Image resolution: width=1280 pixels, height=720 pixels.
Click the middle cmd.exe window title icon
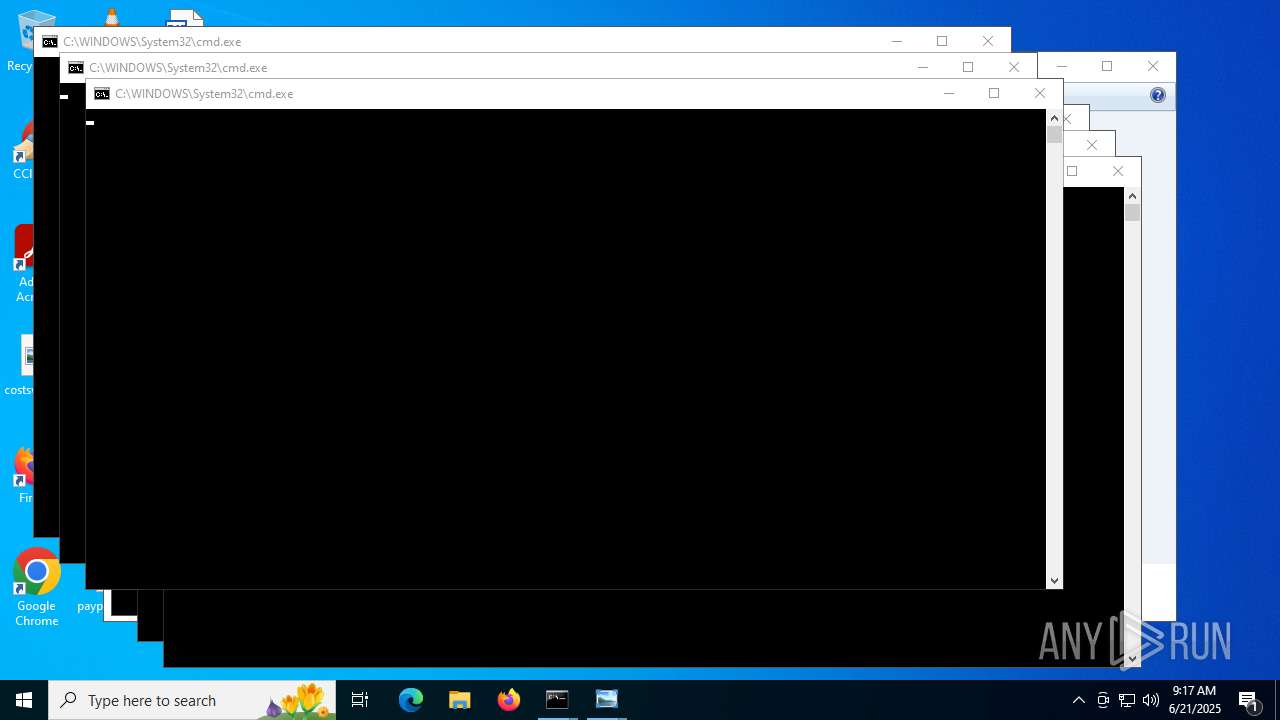pyautogui.click(x=76, y=68)
